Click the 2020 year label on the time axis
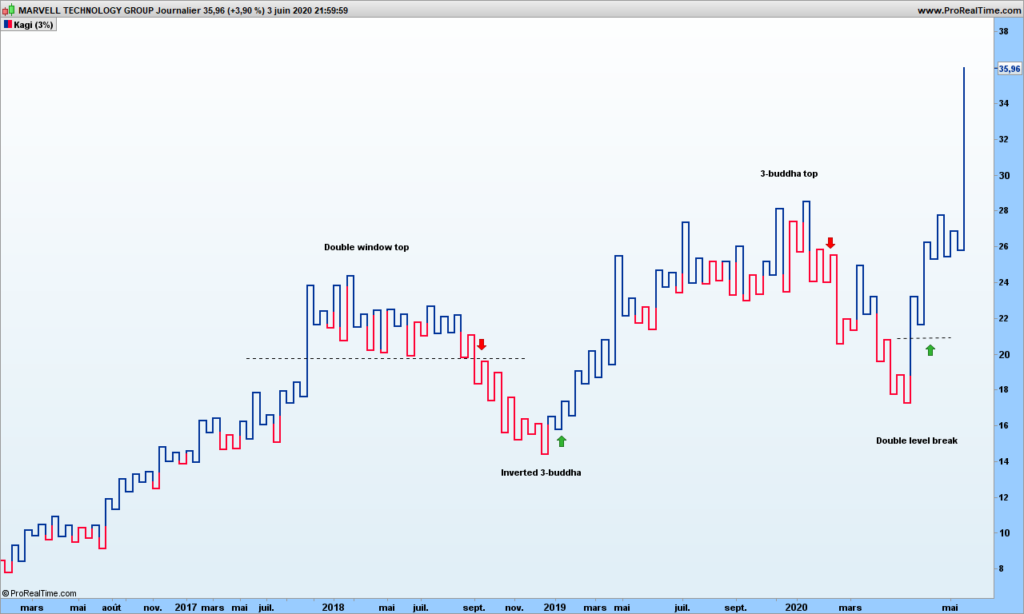This screenshot has height=614, width=1024. (796, 607)
